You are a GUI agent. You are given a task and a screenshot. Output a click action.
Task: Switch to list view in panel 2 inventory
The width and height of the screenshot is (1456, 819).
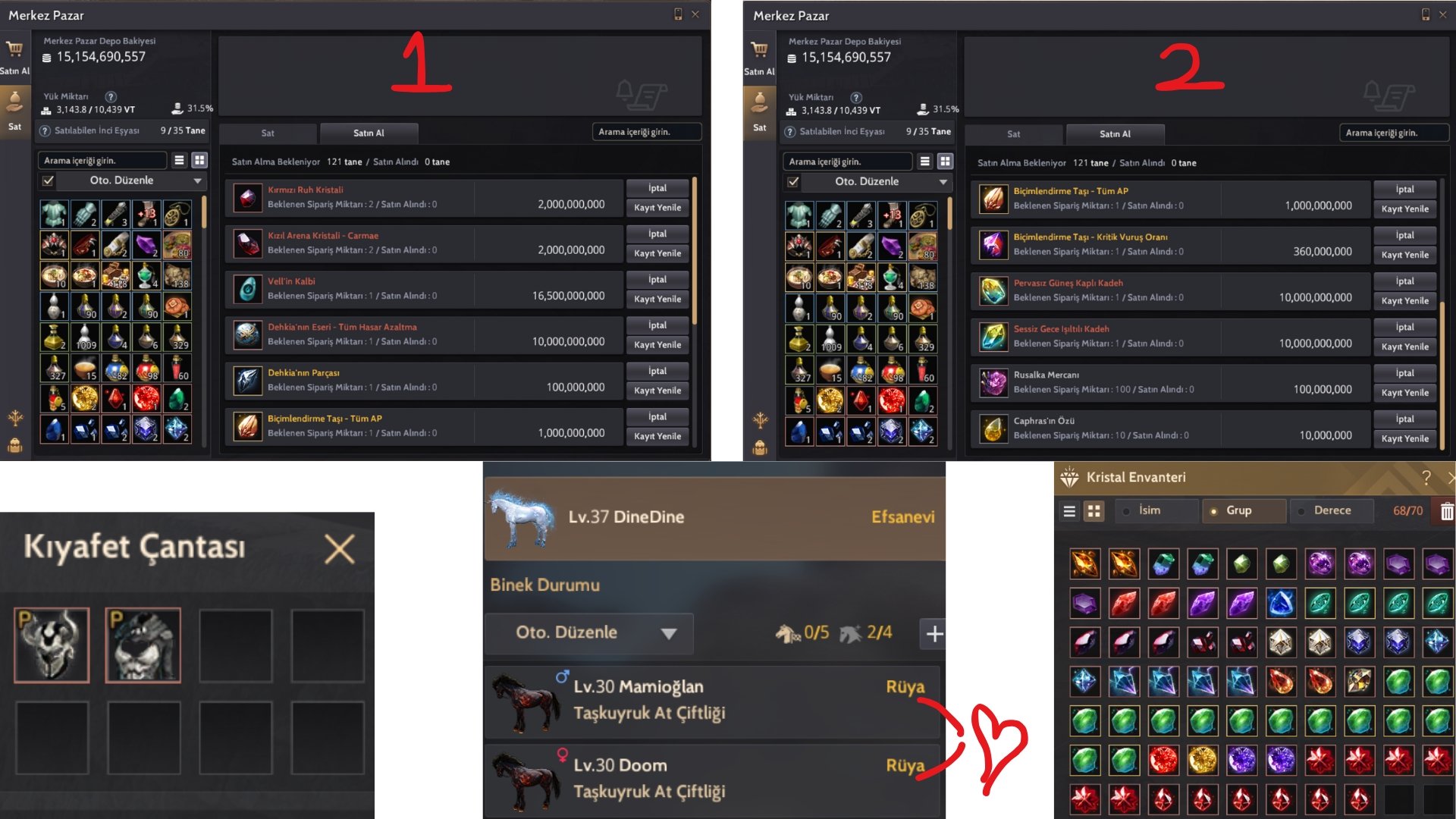(924, 161)
